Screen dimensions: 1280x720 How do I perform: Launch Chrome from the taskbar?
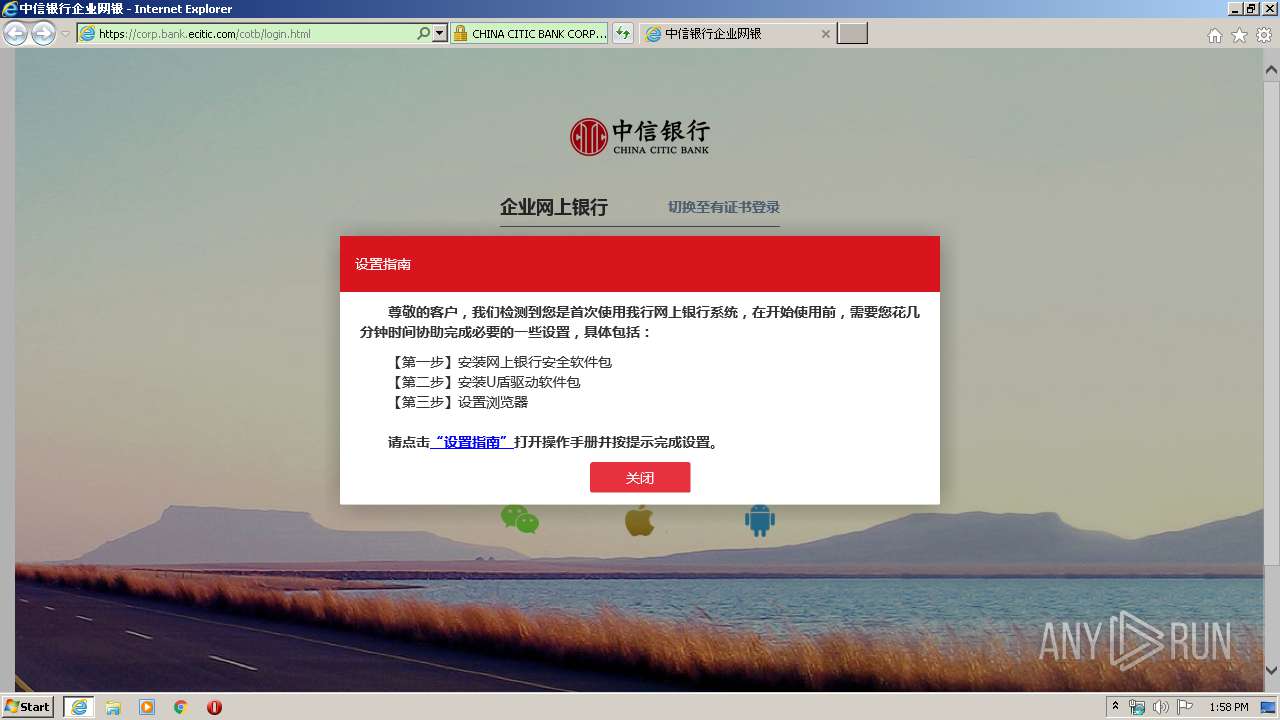[181, 707]
